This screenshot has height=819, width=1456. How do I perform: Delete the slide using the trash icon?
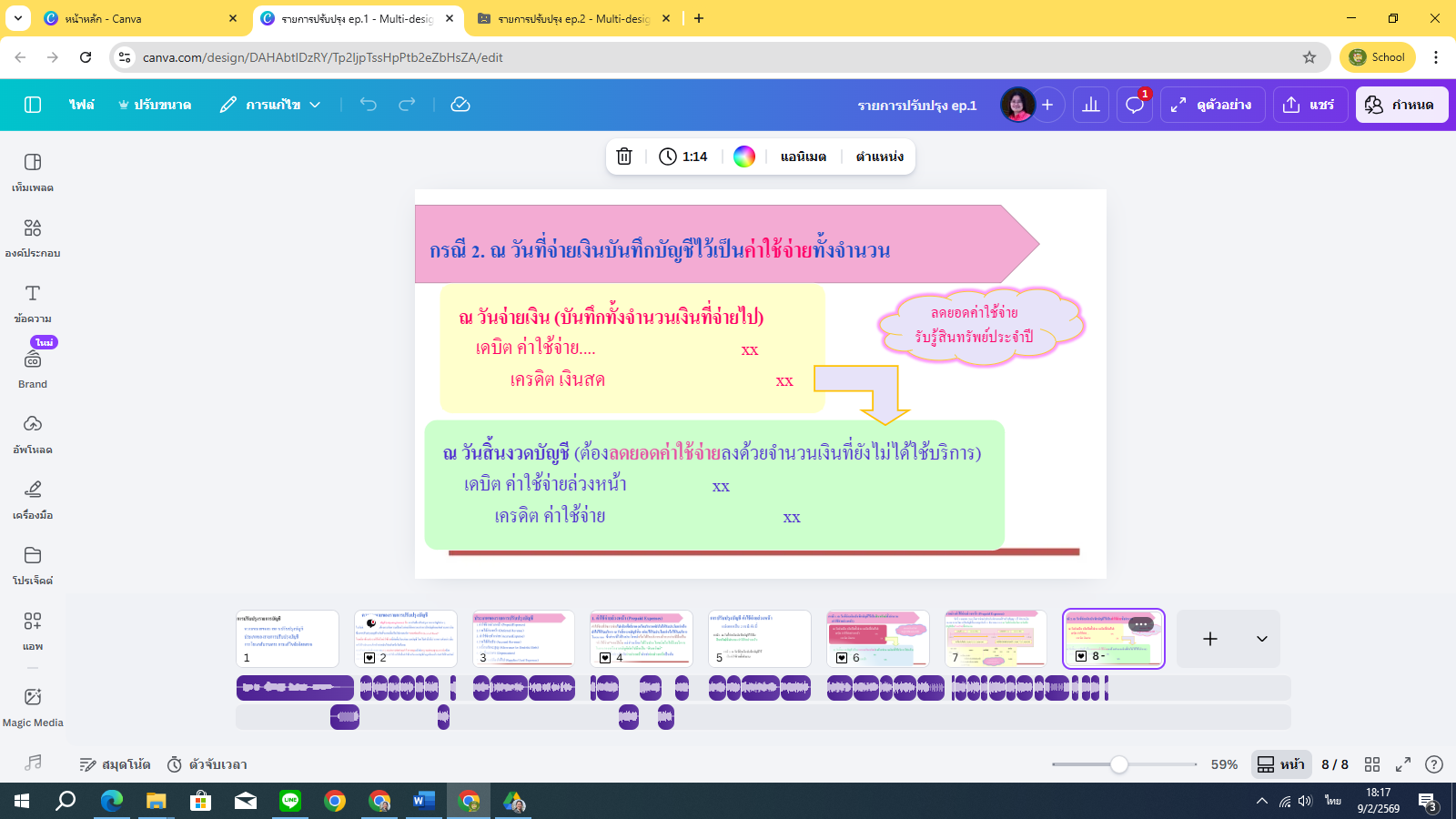coord(624,156)
